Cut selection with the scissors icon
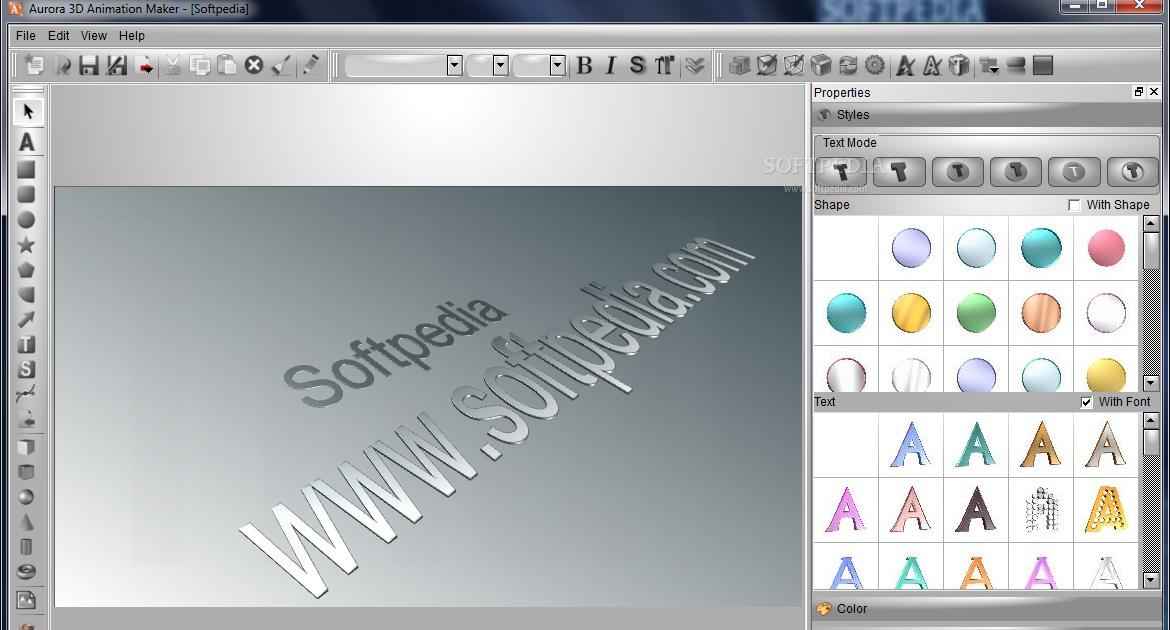The height and width of the screenshot is (630, 1170). [172, 66]
